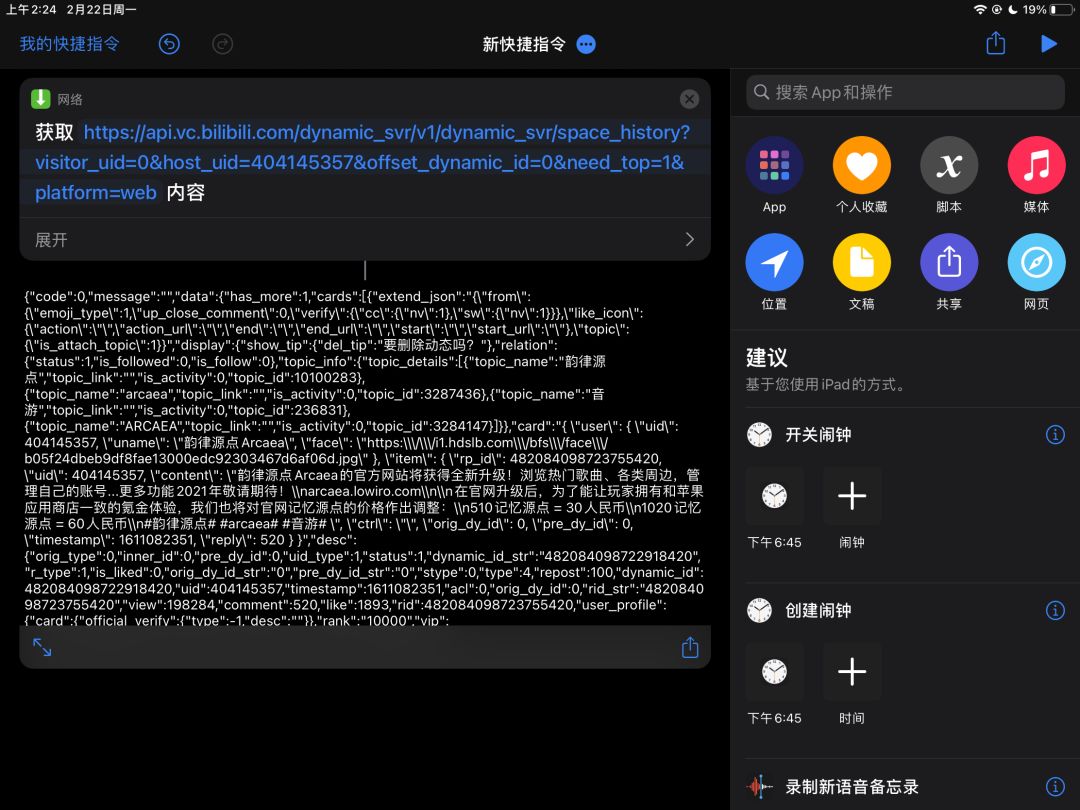Share the JSON result output
Viewport: 1080px width, 810px height.
point(689,647)
